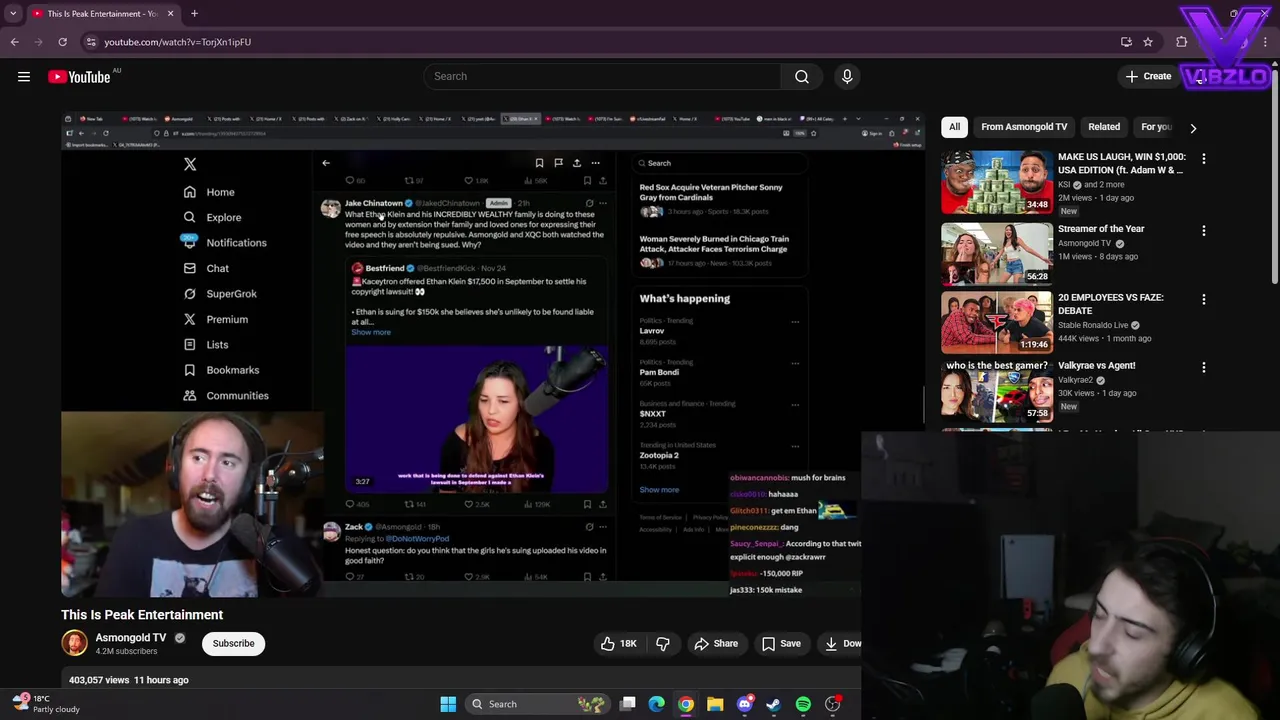Select the From Asmongold TV chip

[1024, 127]
